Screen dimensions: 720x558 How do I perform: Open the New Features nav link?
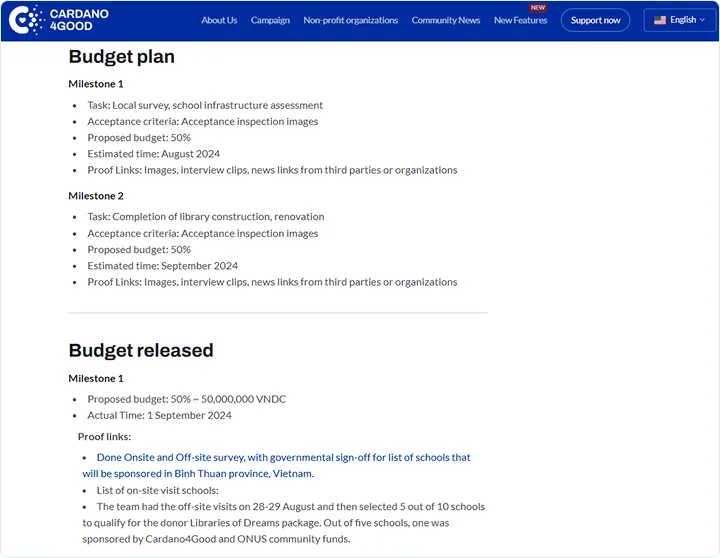tap(520, 21)
